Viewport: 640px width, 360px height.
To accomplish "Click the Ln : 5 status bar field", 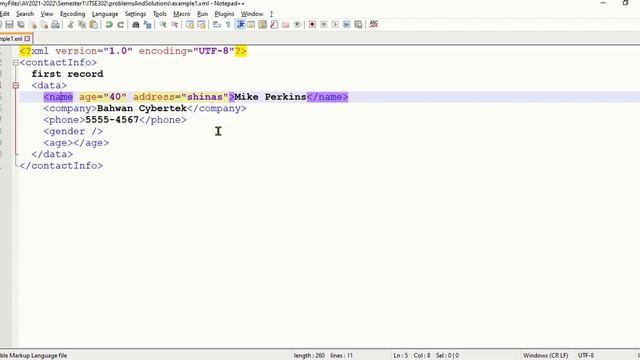I will point(400,356).
